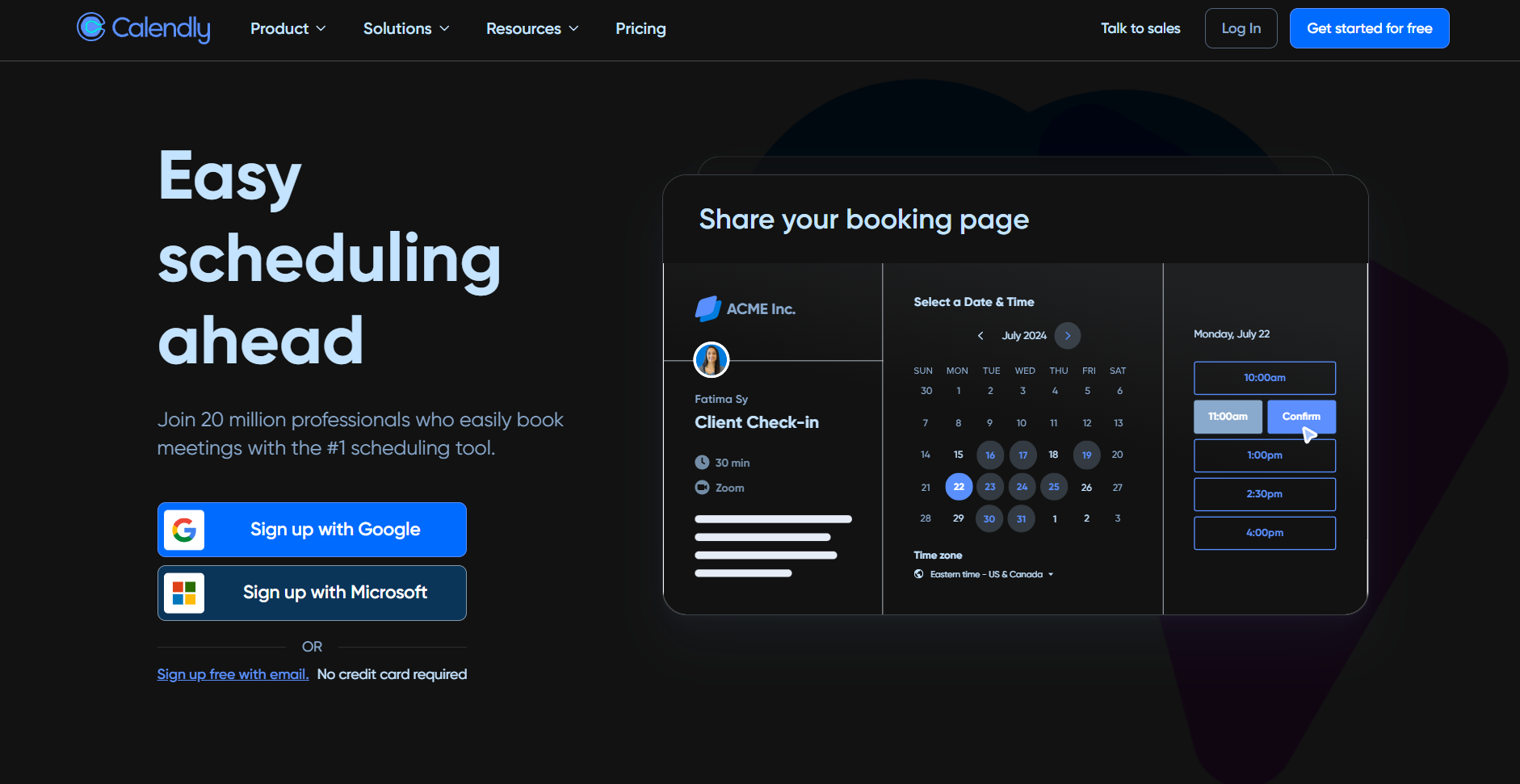This screenshot has height=784, width=1520.
Task: Expand the Solutions dropdown
Action: point(406,28)
